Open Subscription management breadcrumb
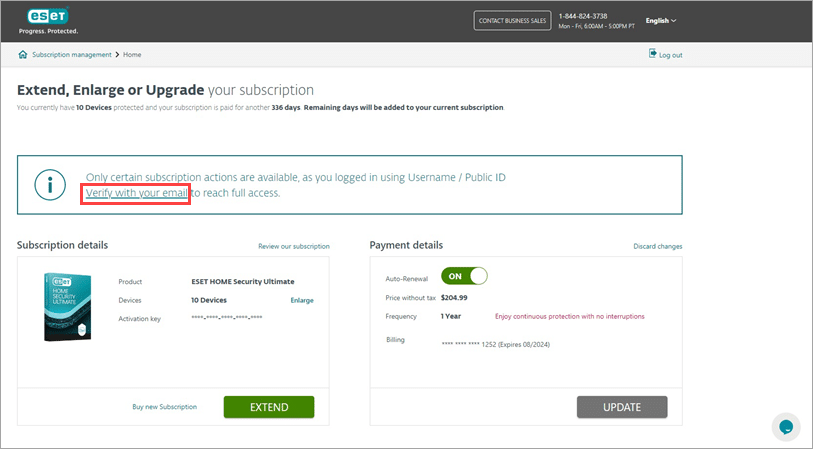813x449 pixels. 72,54
